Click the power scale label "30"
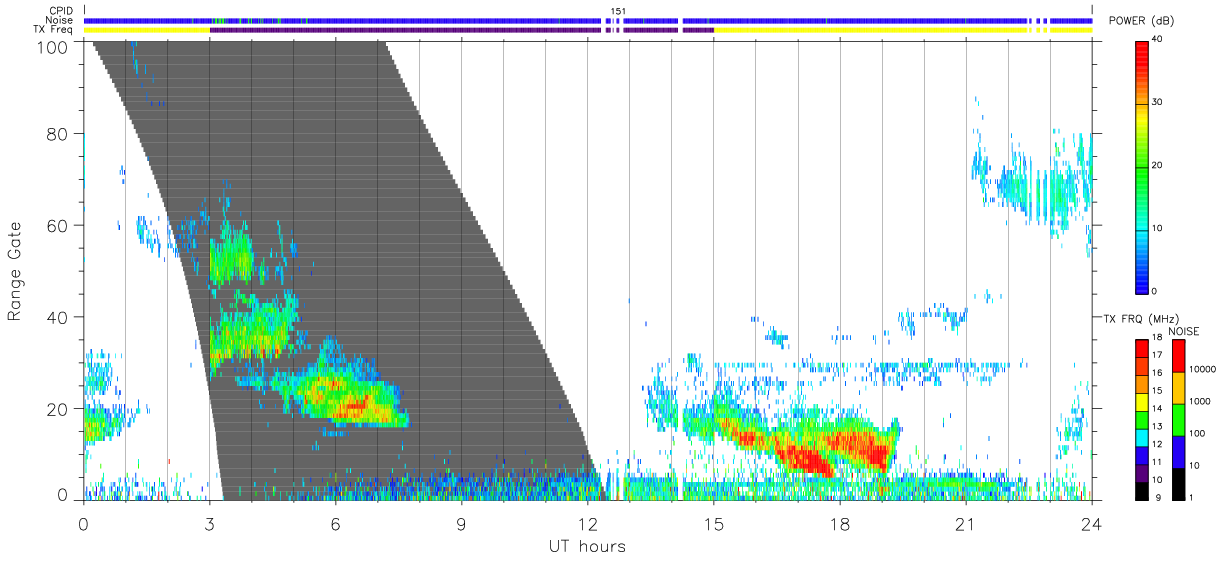 pos(1159,102)
